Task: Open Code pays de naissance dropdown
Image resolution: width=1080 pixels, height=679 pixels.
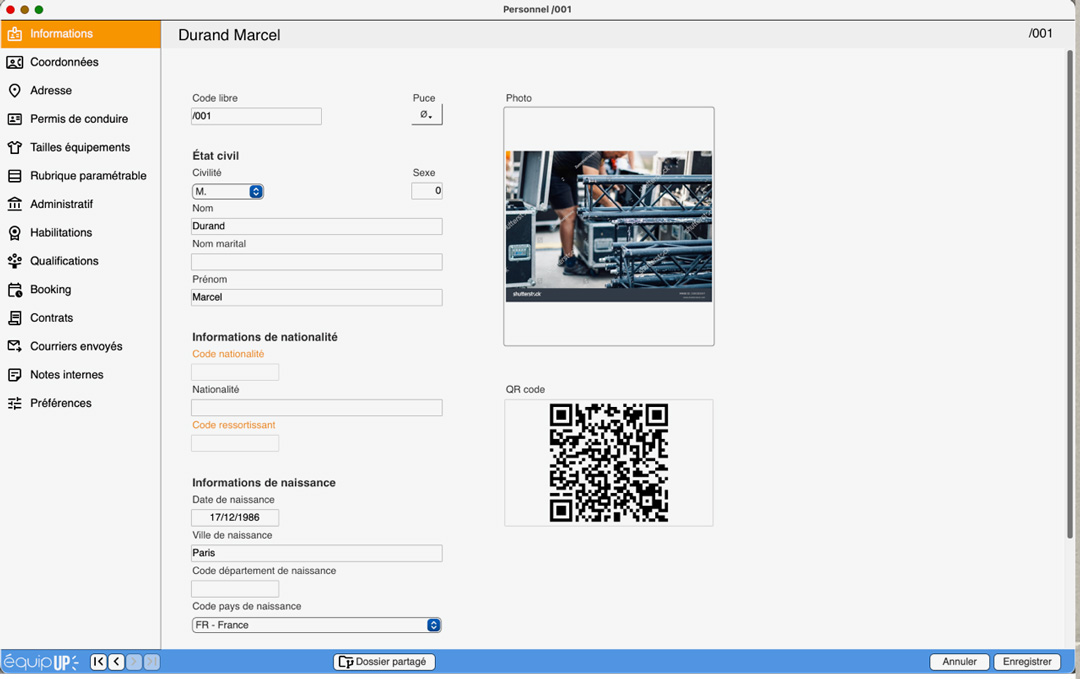Action: click(x=316, y=625)
